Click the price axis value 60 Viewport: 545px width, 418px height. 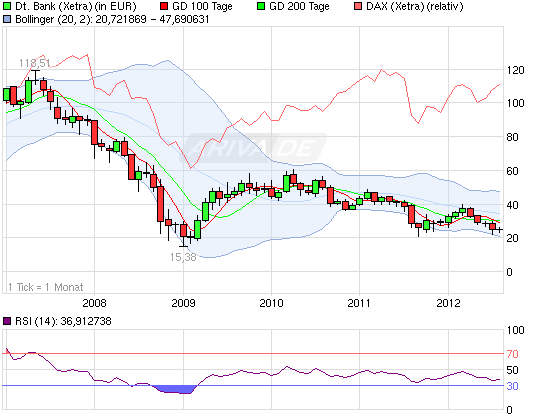(512, 171)
